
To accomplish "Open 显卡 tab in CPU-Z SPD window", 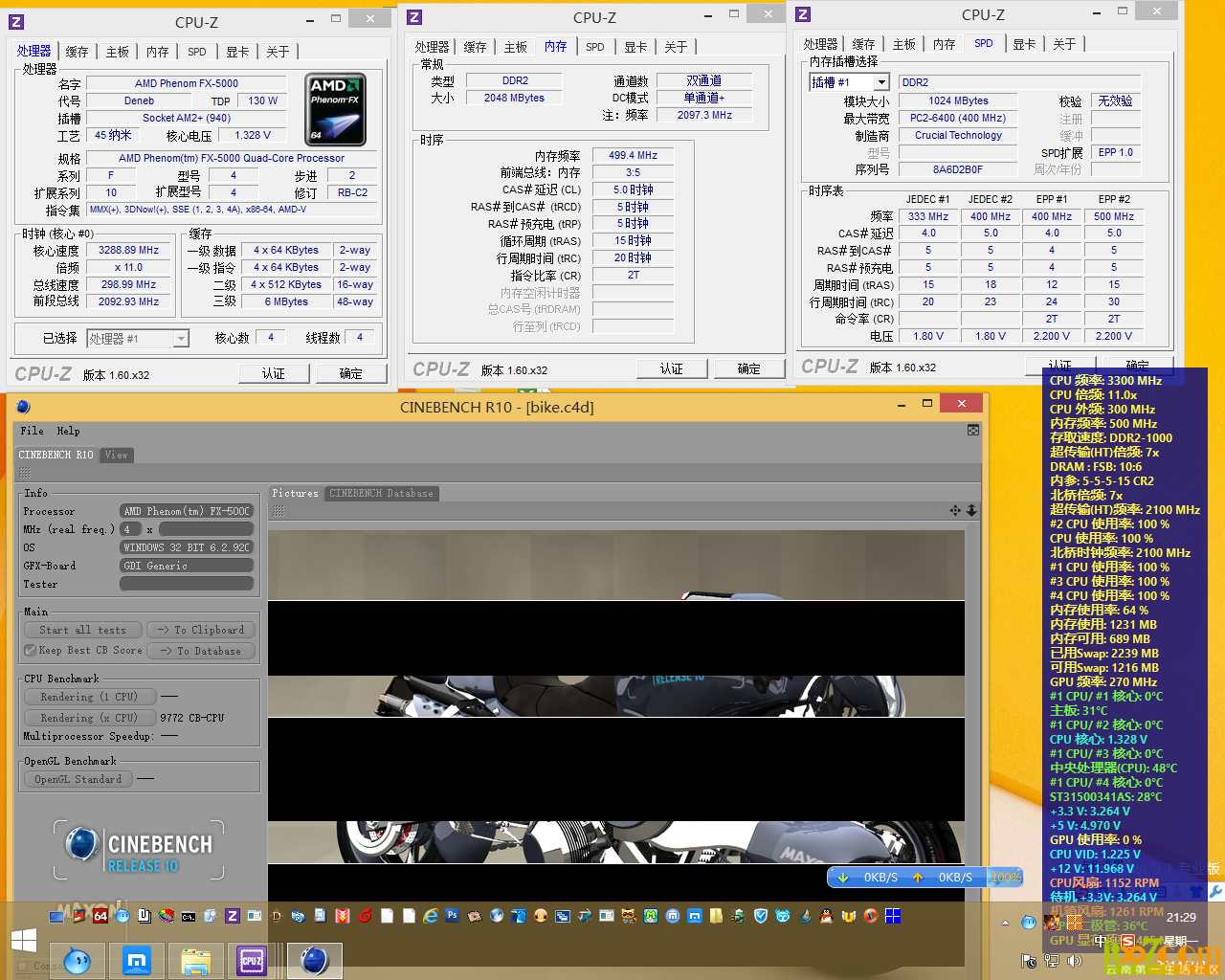I will point(1024,44).
